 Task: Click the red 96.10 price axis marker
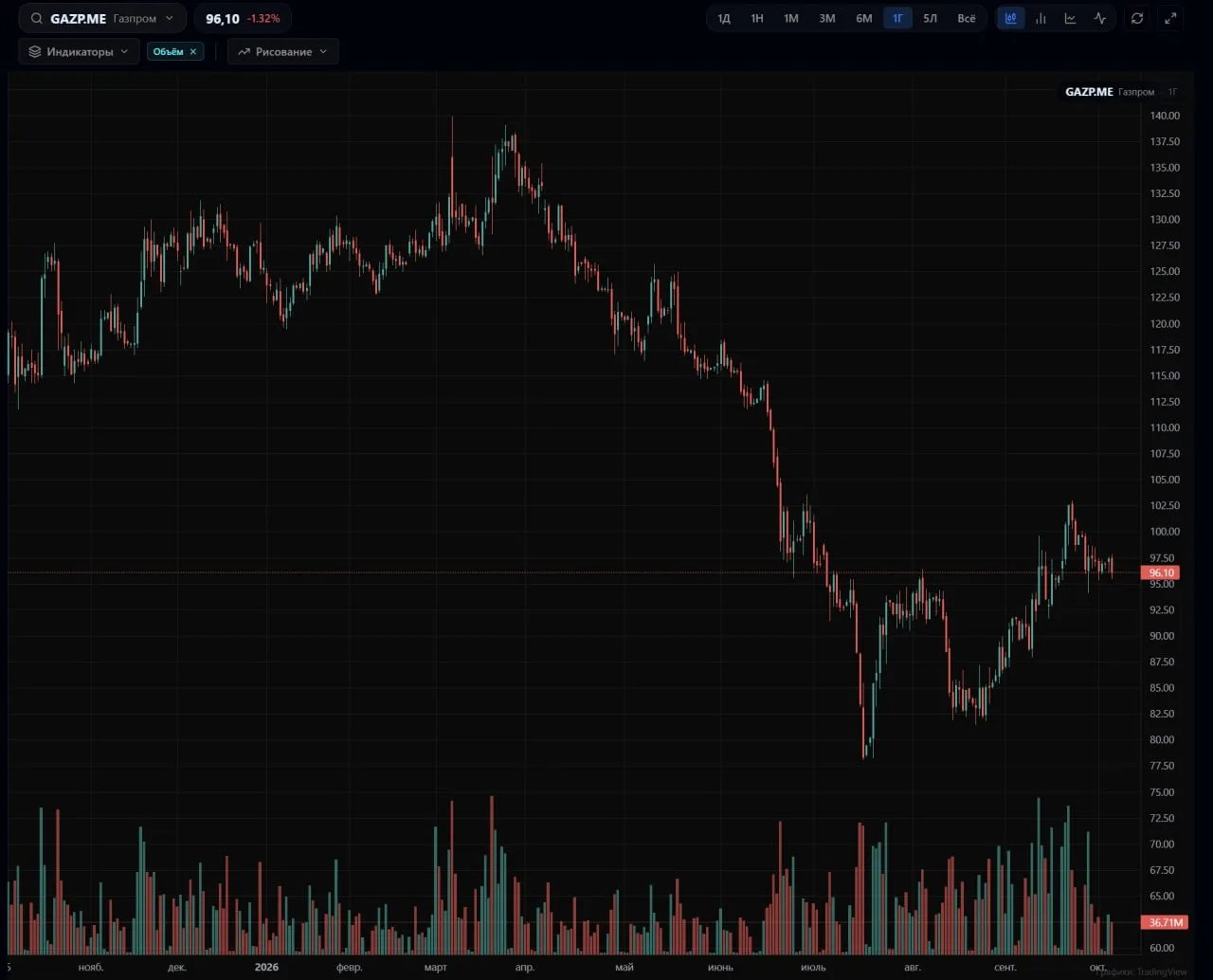[x=1161, y=572]
